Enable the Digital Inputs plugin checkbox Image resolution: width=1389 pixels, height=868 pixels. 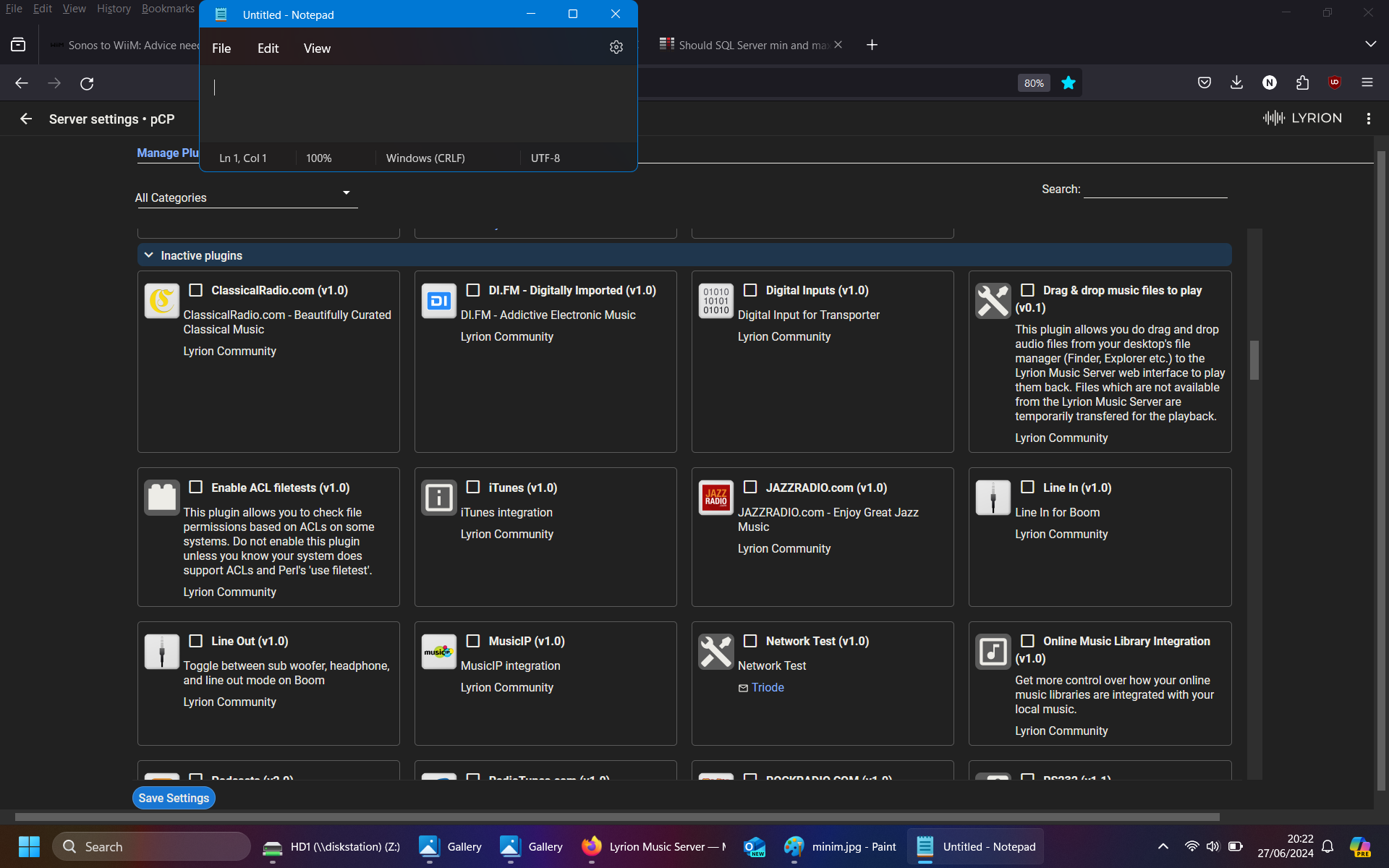tap(750, 290)
